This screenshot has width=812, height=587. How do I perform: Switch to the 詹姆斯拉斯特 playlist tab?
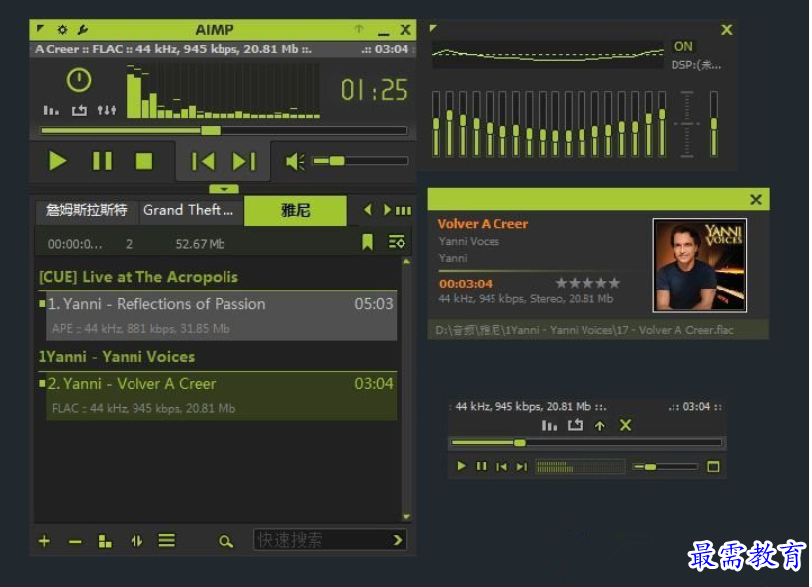[86, 210]
